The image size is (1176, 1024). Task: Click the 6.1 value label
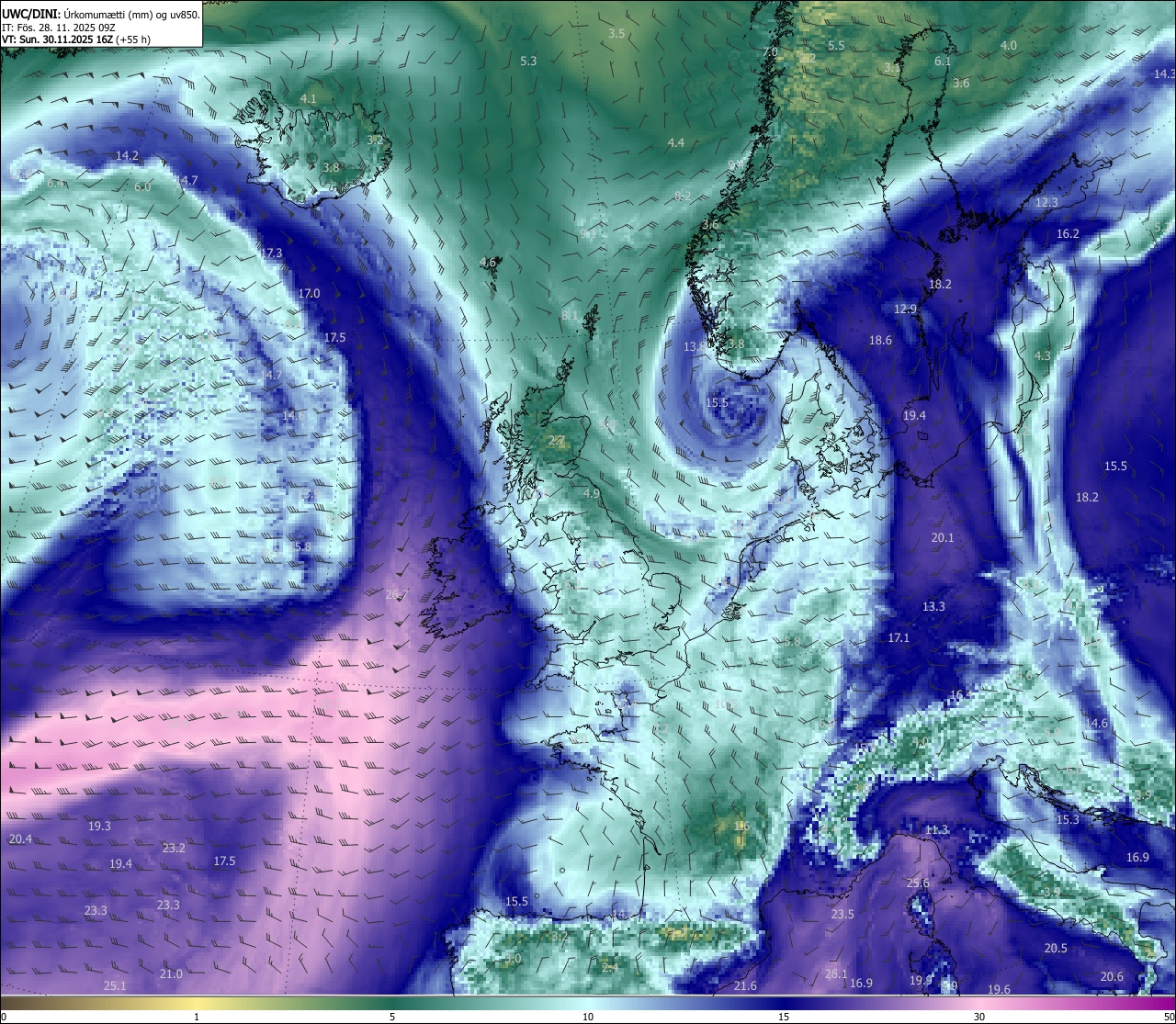pyautogui.click(x=943, y=62)
